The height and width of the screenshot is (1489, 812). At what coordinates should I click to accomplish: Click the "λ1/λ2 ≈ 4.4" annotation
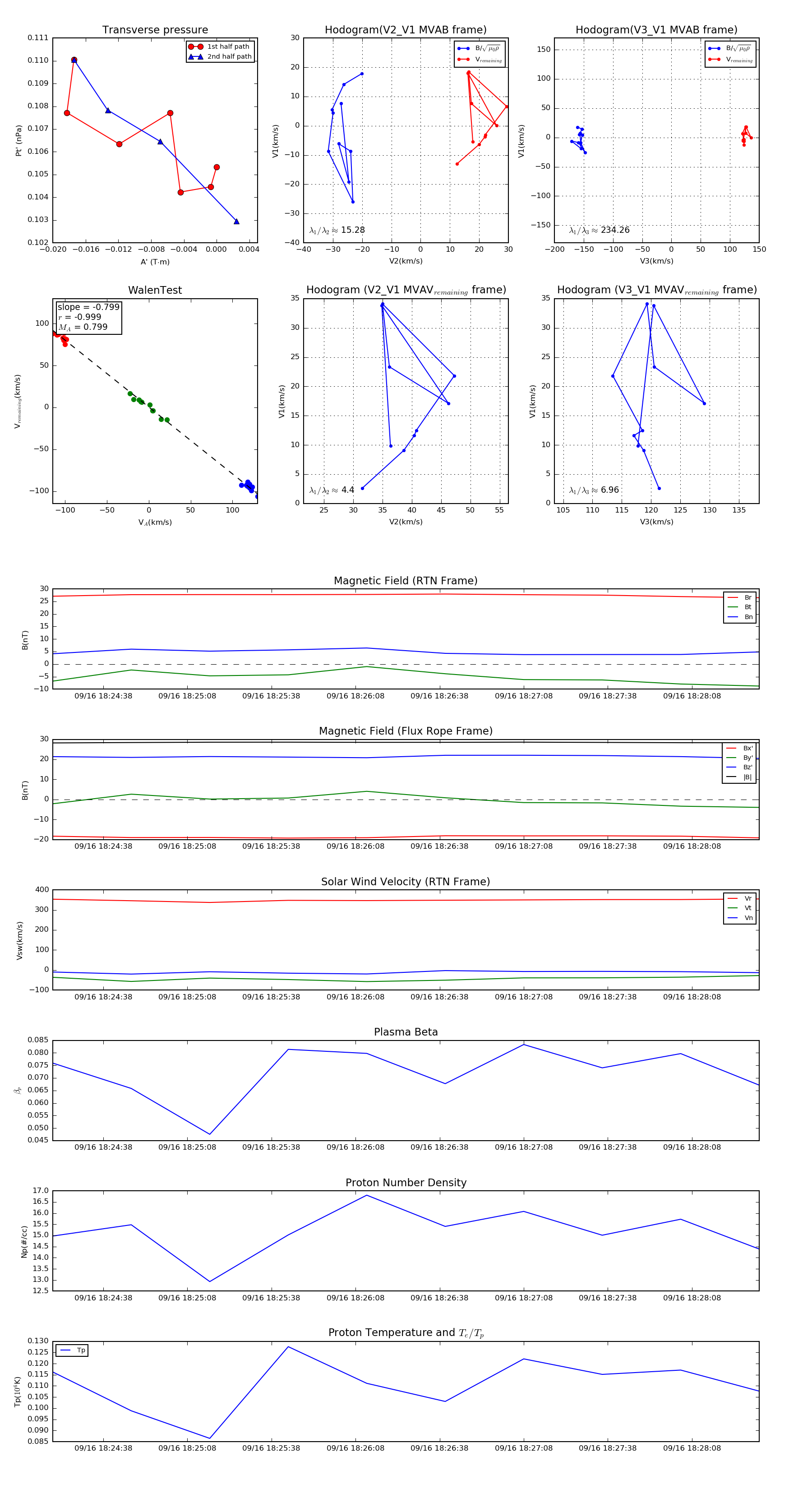pos(332,490)
